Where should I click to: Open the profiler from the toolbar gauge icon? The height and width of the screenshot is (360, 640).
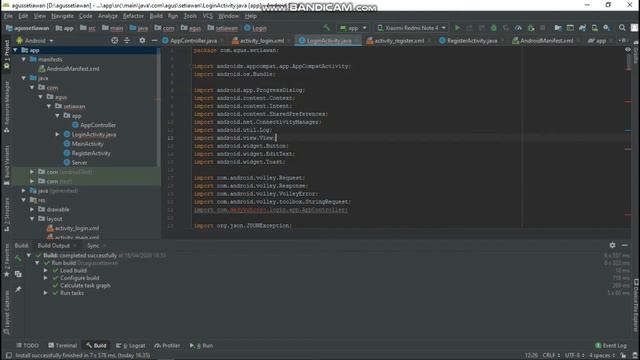coord(518,28)
